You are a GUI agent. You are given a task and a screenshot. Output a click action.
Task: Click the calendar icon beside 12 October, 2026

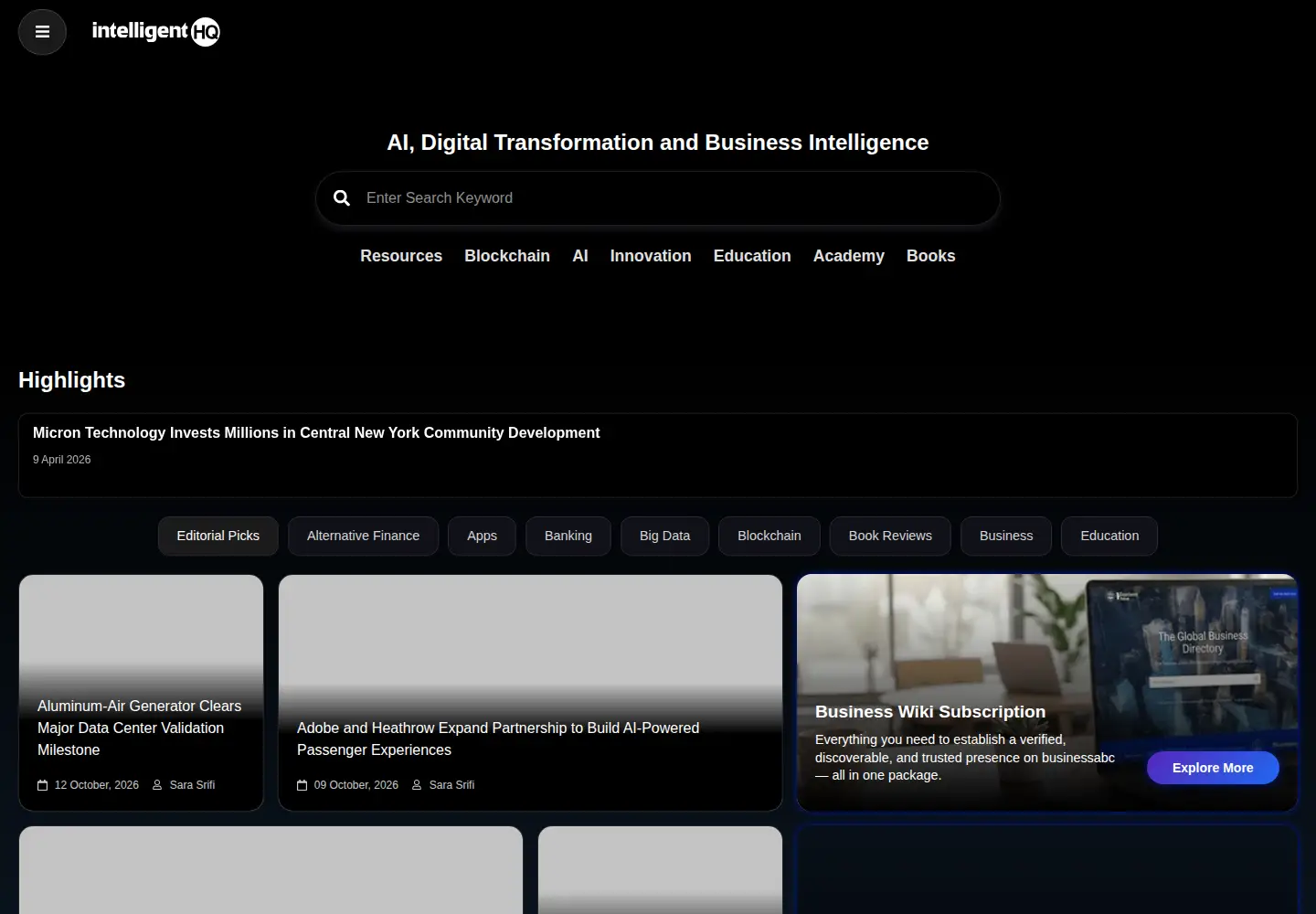42,785
